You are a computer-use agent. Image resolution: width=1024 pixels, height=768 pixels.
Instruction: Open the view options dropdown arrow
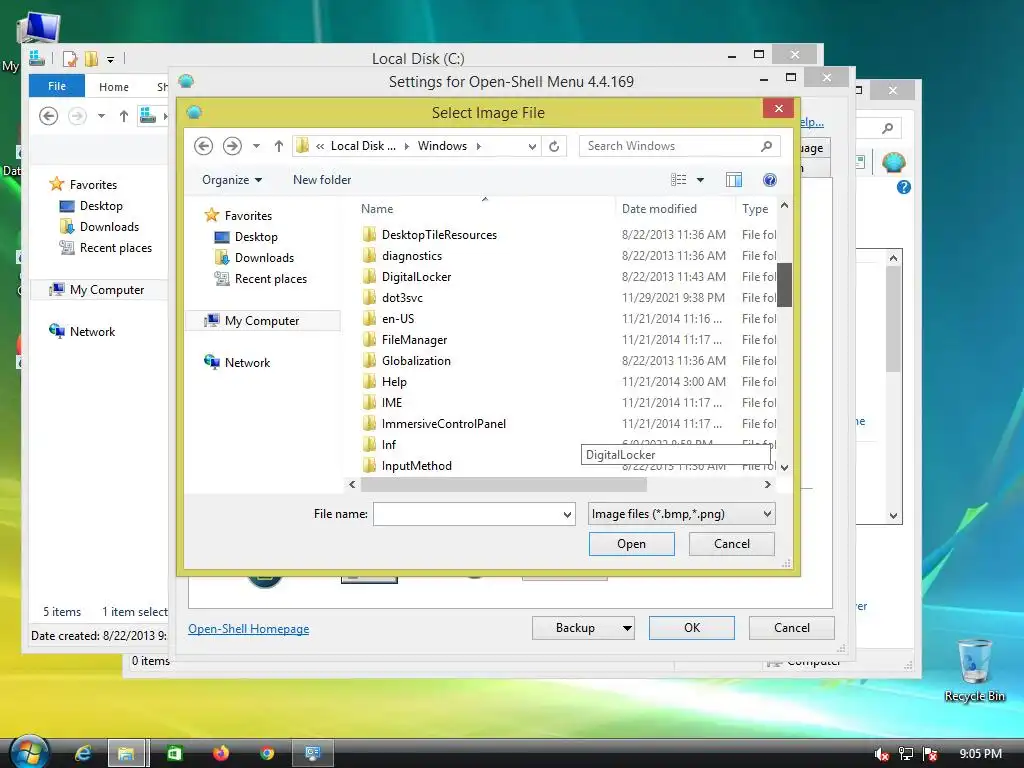click(x=700, y=180)
